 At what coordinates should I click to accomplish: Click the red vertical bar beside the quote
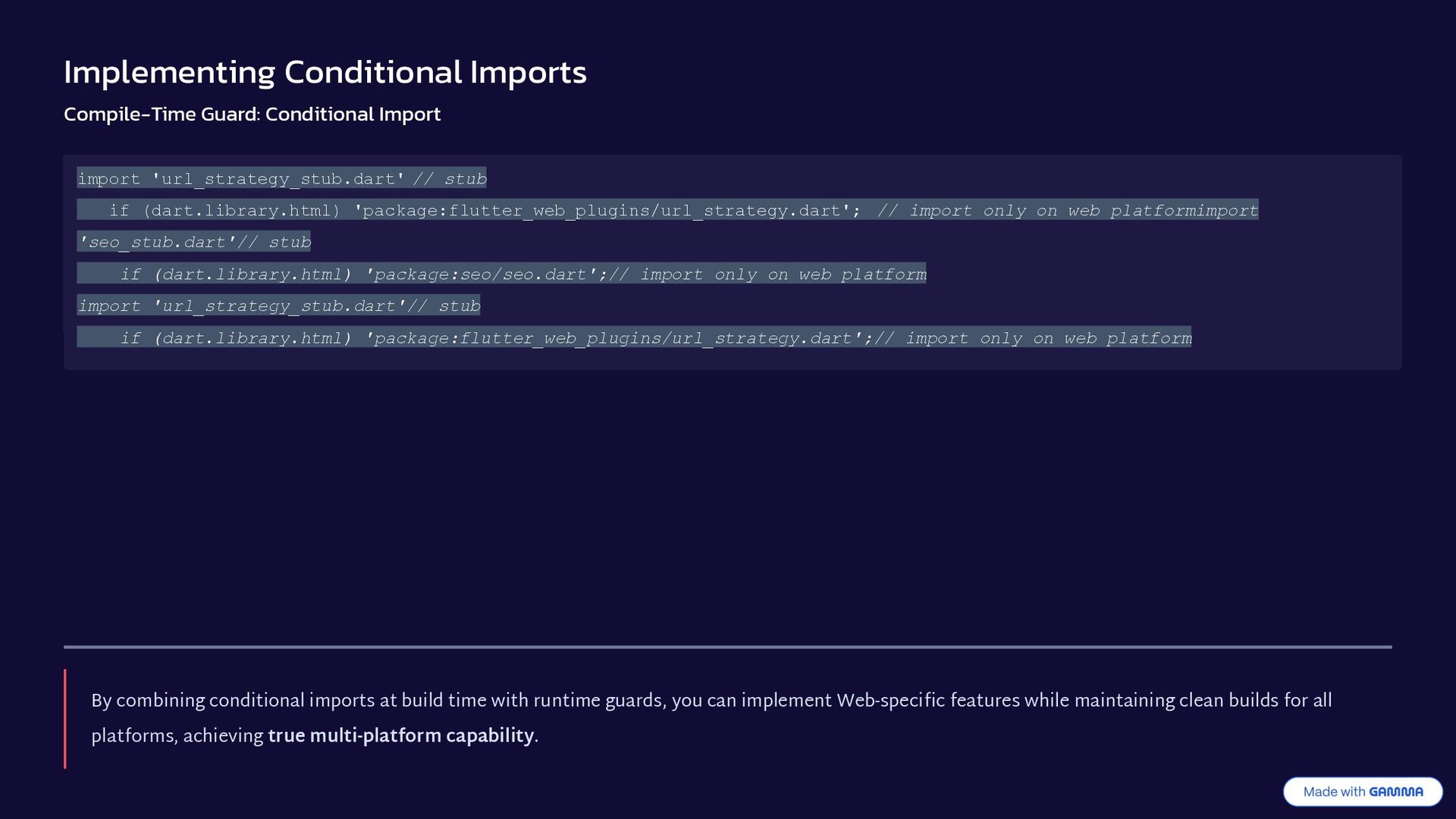65,718
